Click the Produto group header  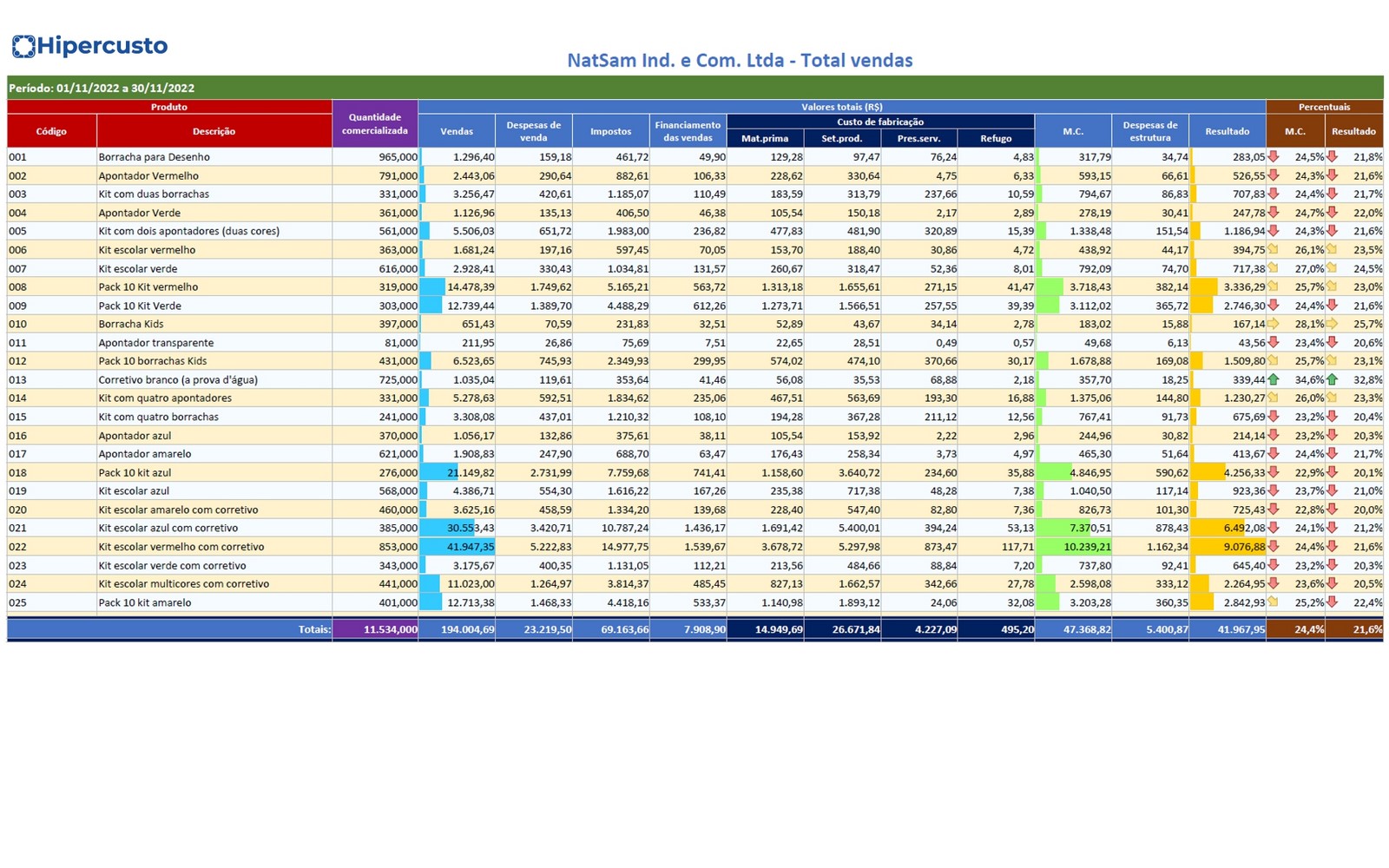[x=169, y=107]
